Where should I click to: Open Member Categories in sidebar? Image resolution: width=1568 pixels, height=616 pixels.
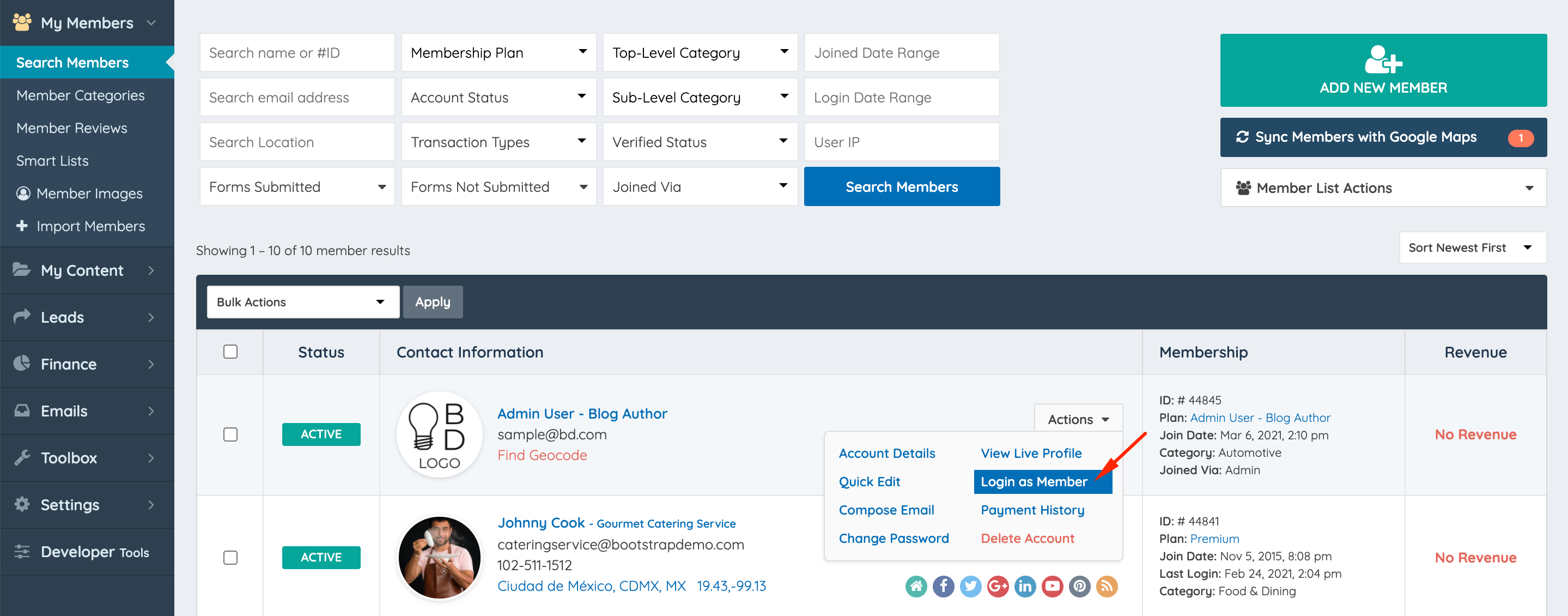(80, 95)
